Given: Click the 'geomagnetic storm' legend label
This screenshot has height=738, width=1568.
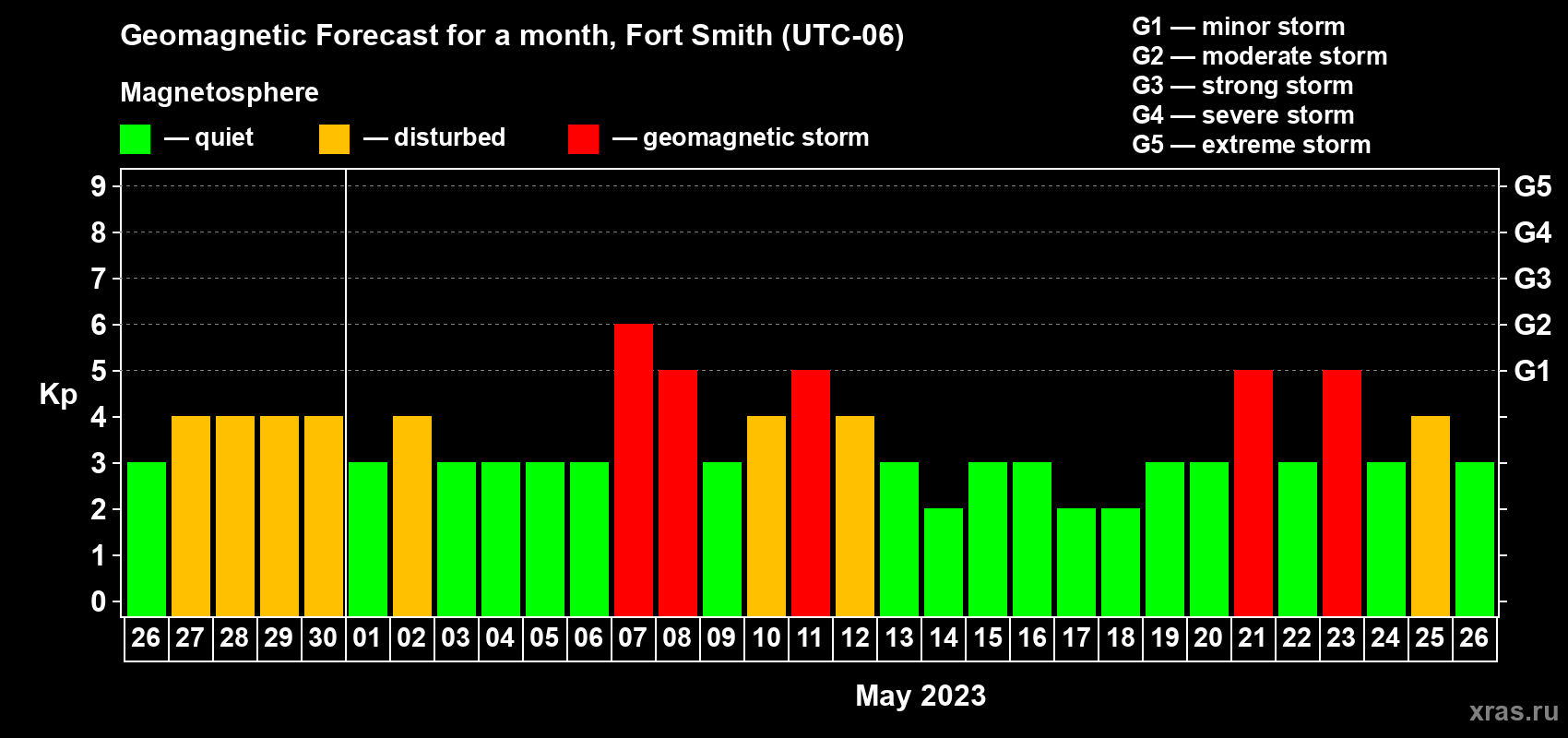Looking at the screenshot, I should [x=756, y=138].
